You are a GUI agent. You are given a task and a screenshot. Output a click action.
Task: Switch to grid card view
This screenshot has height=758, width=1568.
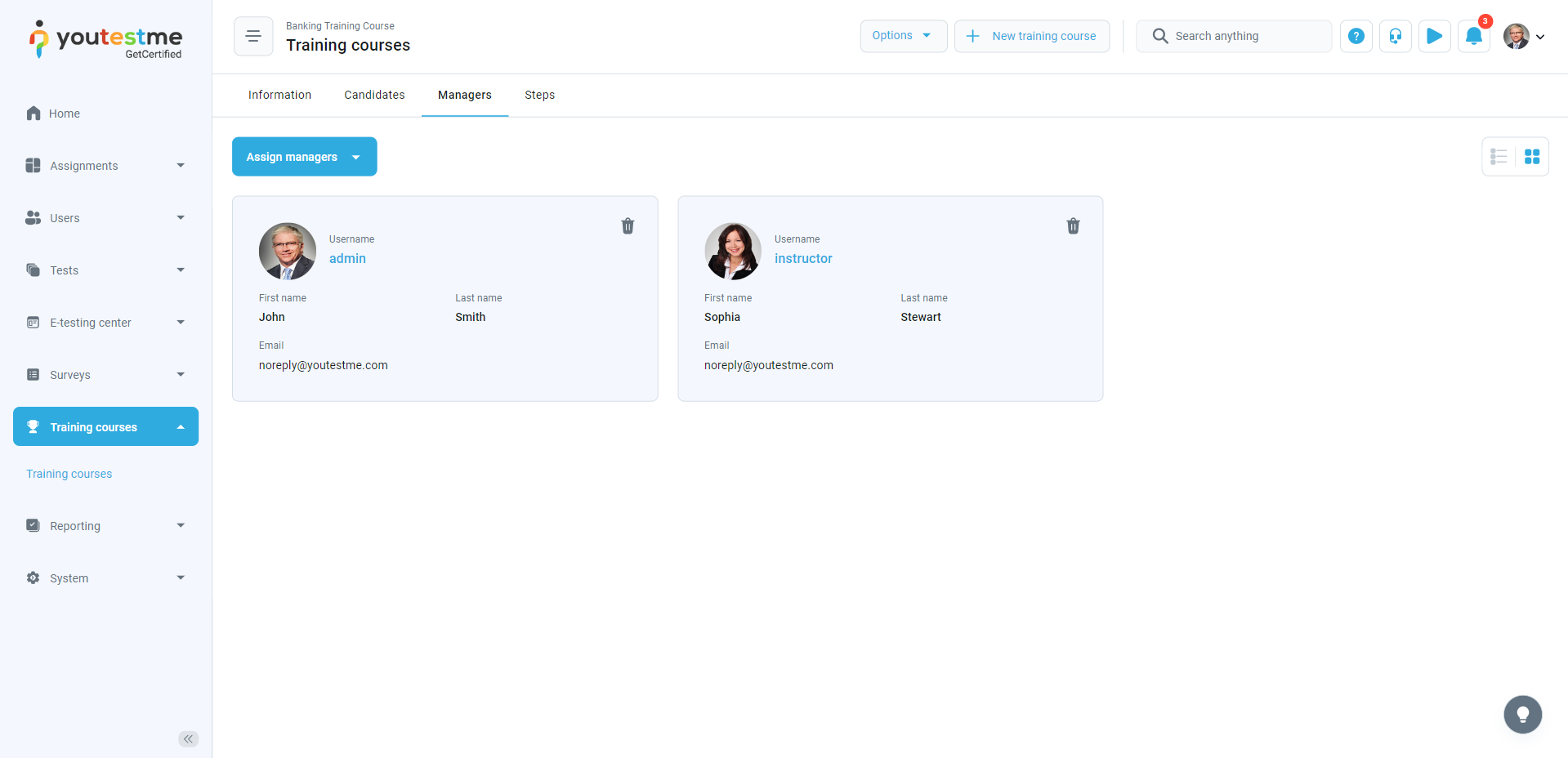click(x=1532, y=157)
